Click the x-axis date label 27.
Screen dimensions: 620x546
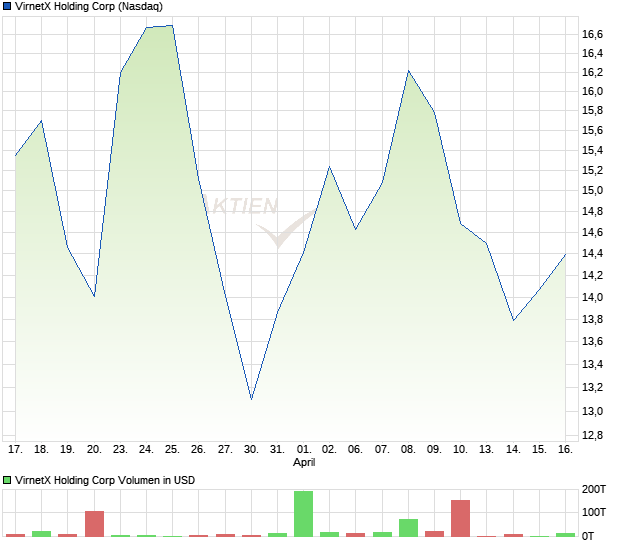coord(225,449)
